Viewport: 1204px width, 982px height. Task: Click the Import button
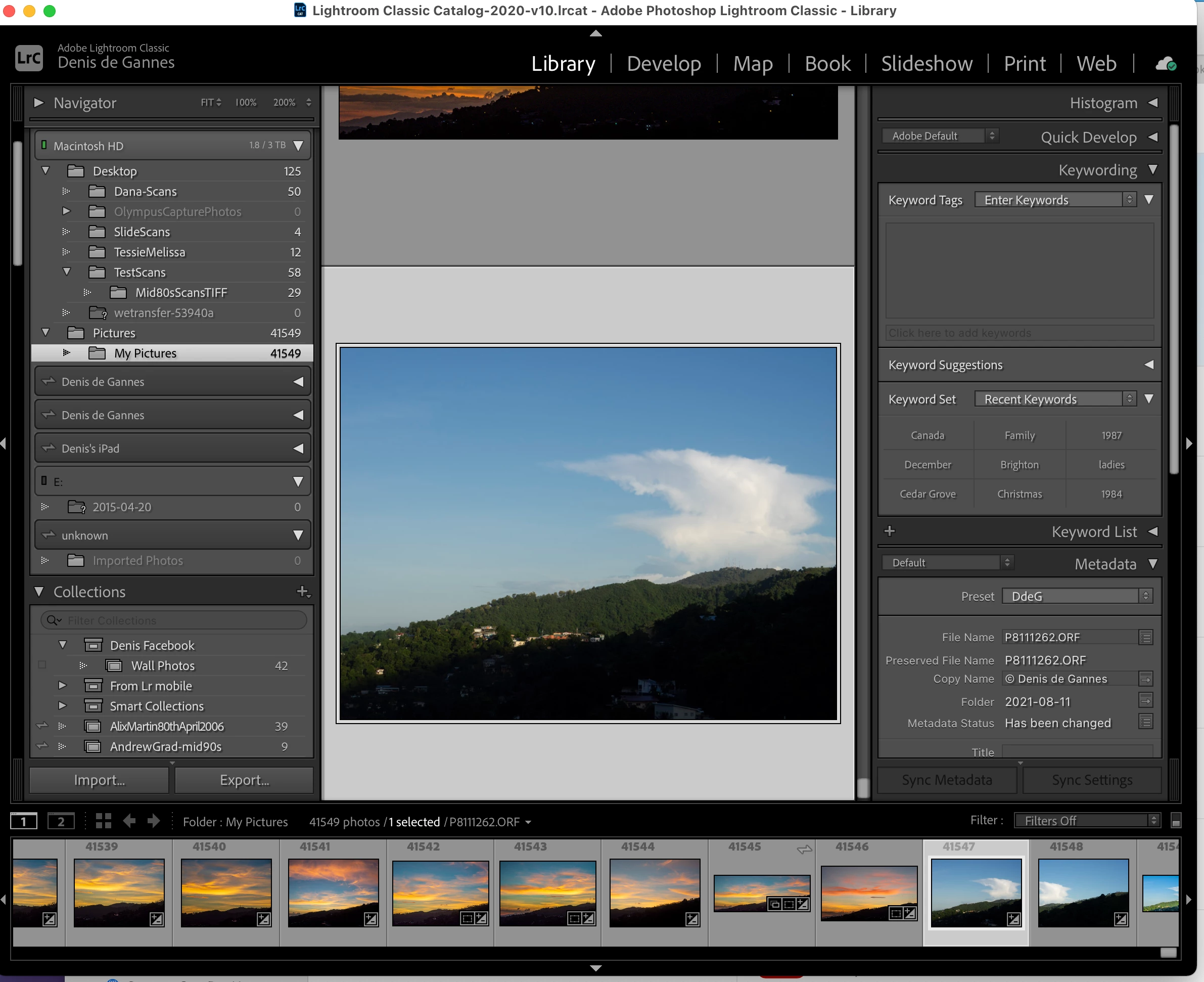(x=100, y=780)
